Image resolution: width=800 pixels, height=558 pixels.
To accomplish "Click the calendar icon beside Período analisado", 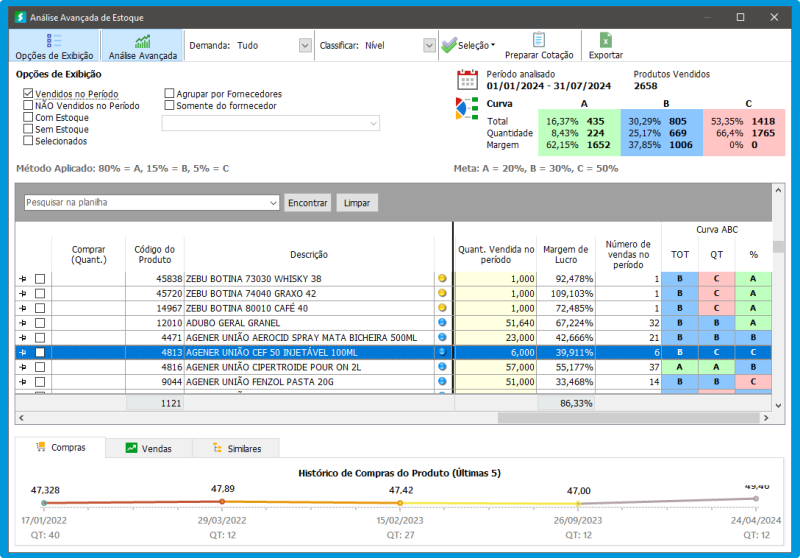I will pyautogui.click(x=467, y=80).
